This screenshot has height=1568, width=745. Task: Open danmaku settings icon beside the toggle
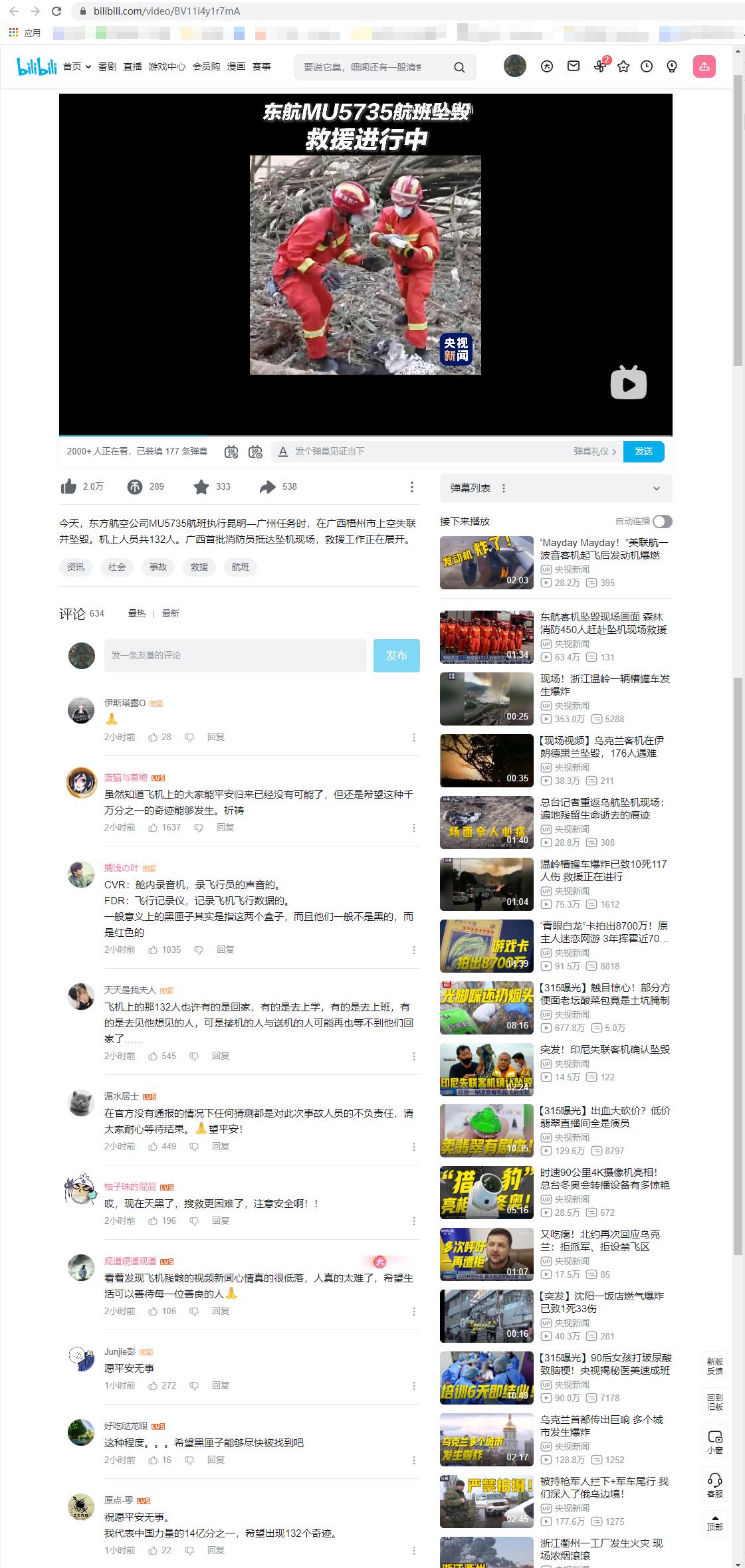255,452
